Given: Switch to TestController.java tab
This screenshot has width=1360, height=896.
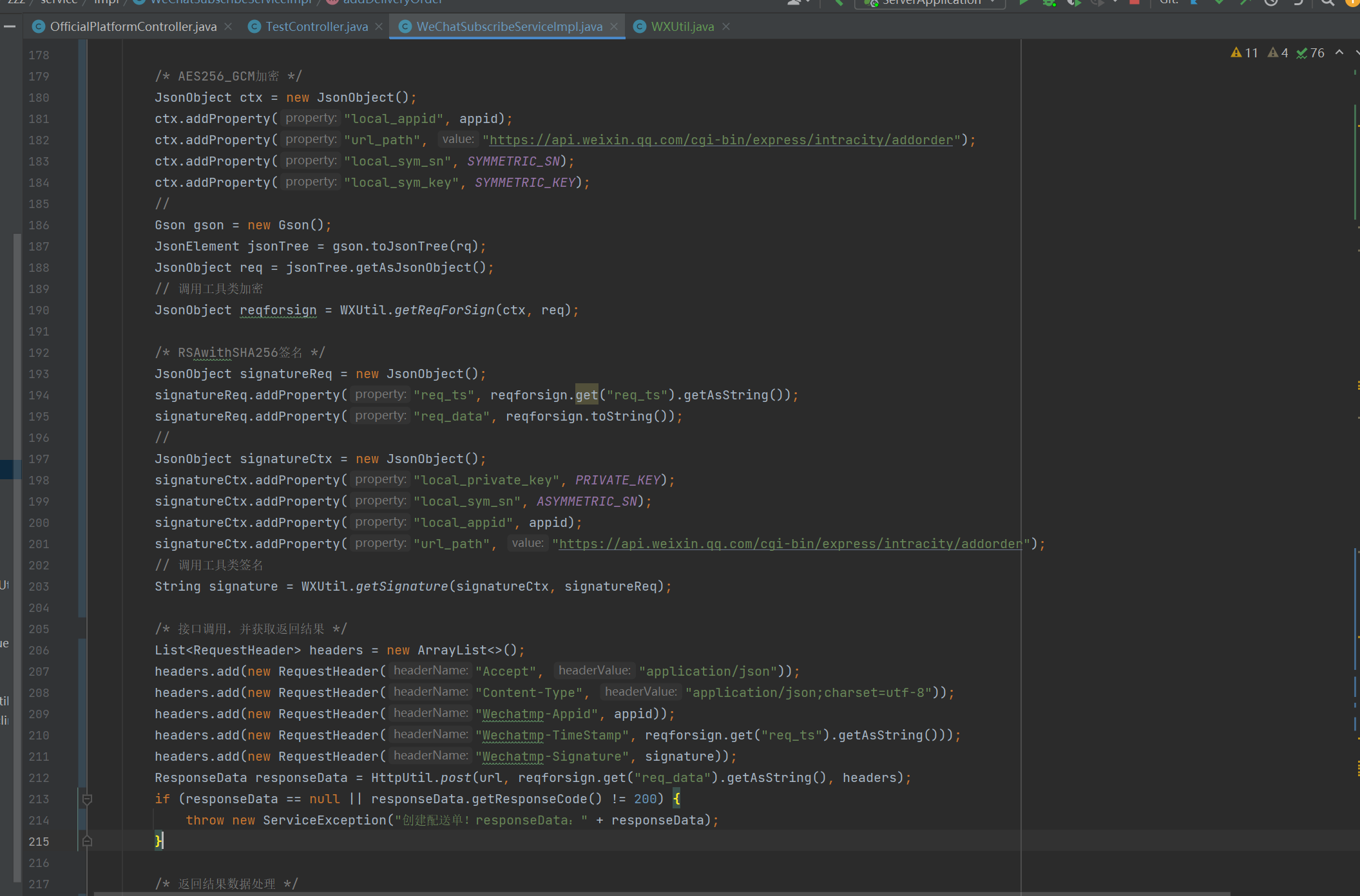Looking at the screenshot, I should click(x=316, y=26).
